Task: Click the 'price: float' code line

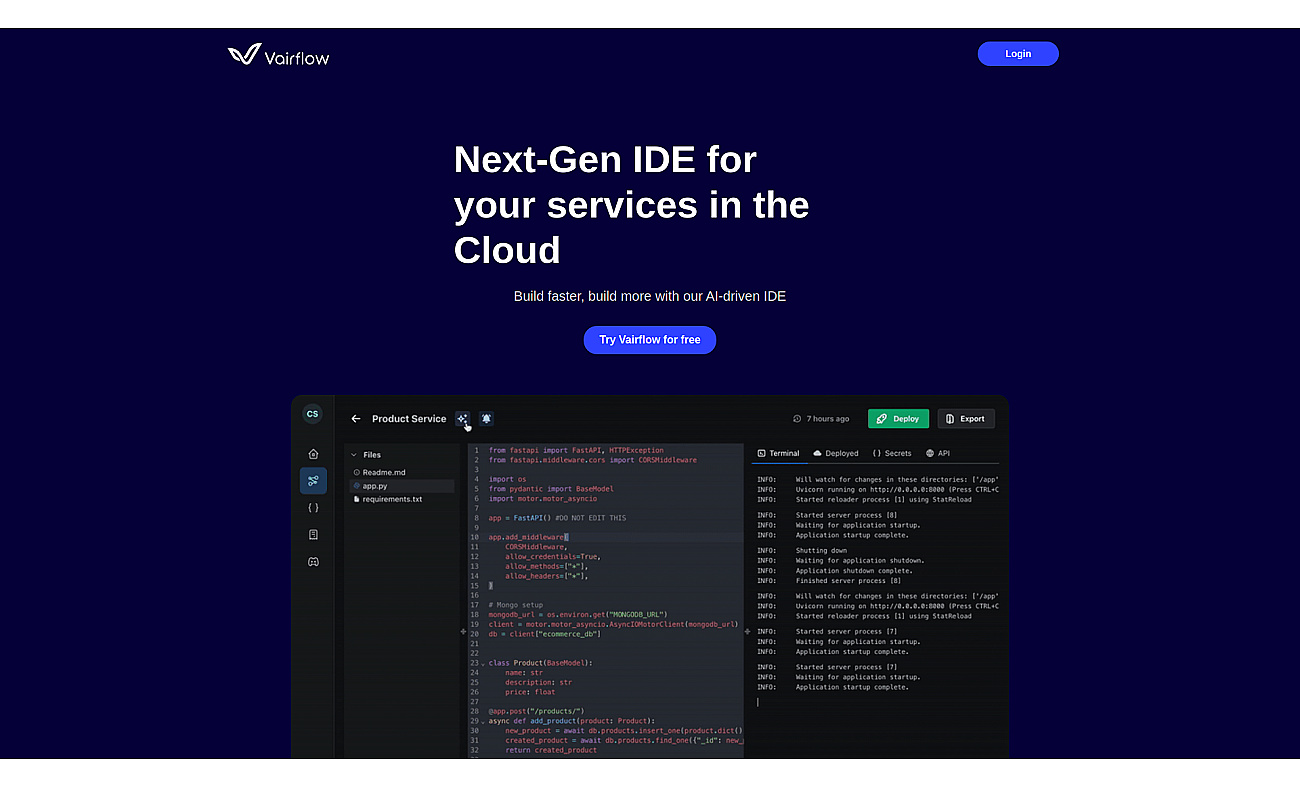Action: coord(530,692)
